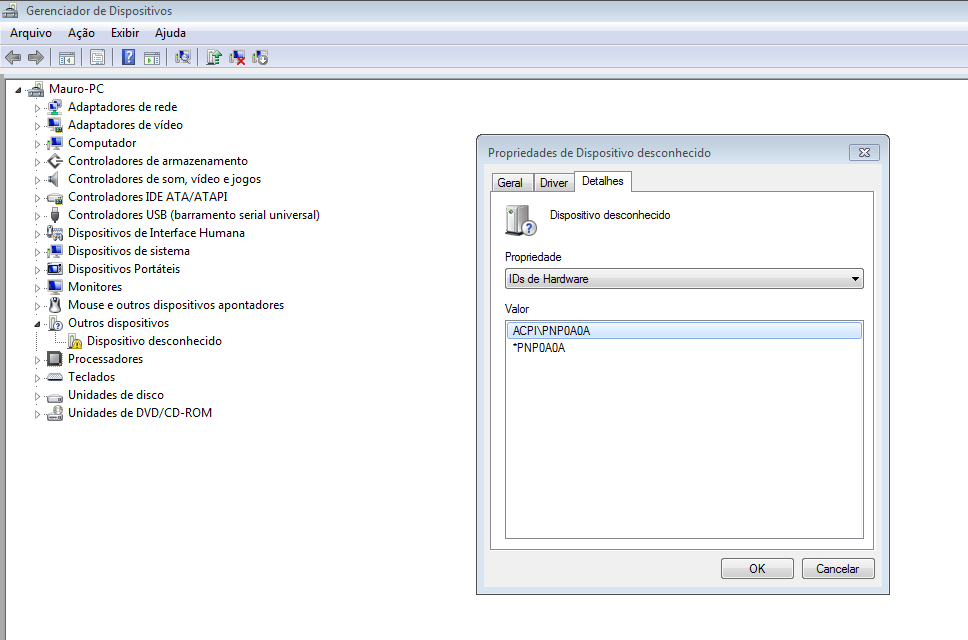The height and width of the screenshot is (640, 968).
Task: Open the Ajuda menu
Action: 170,33
